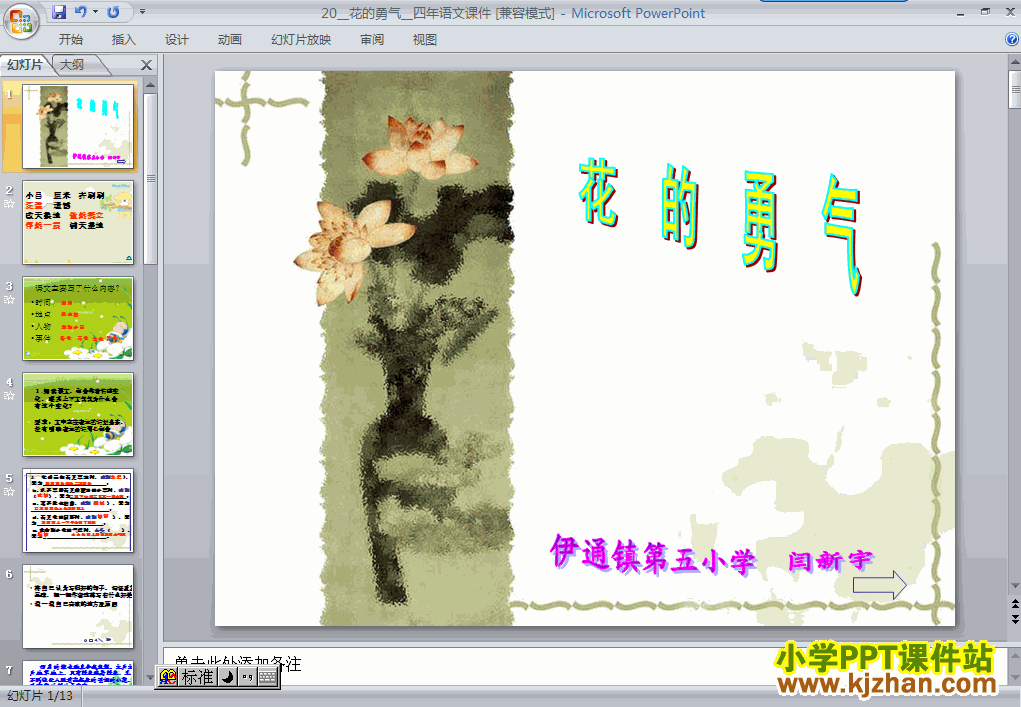The width and height of the screenshot is (1021, 707).
Task: Select slide 7 thumbnail
Action: tap(78, 672)
